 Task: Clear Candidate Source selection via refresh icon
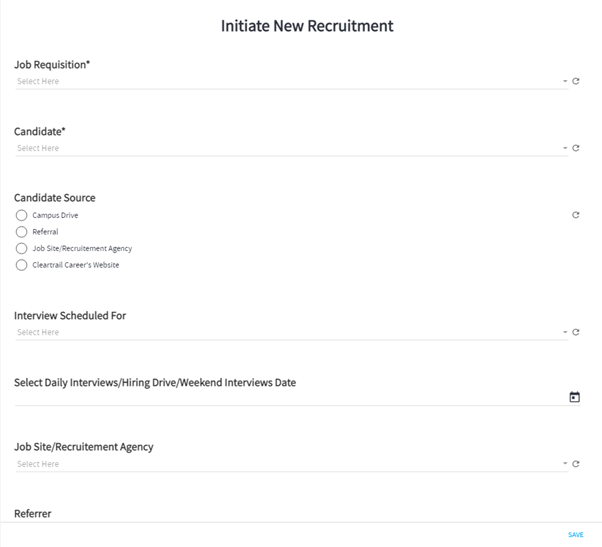point(576,215)
